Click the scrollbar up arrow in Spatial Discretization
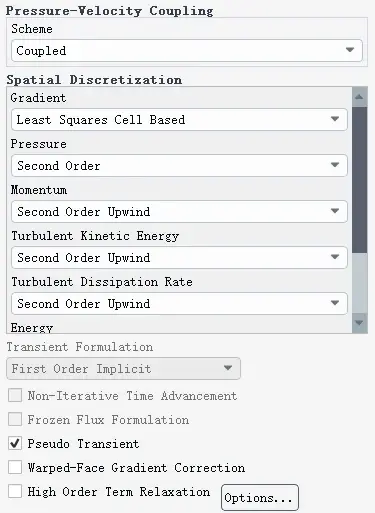The image size is (375, 513). click(359, 97)
